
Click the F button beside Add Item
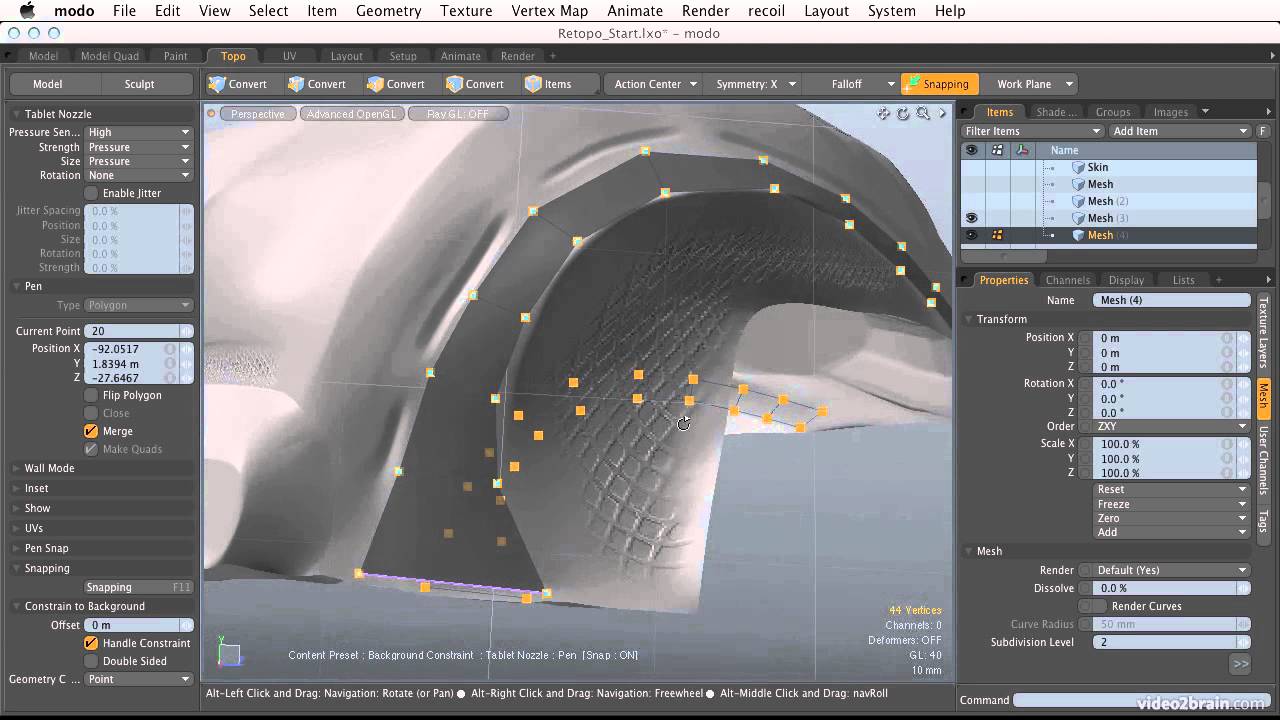click(1263, 131)
